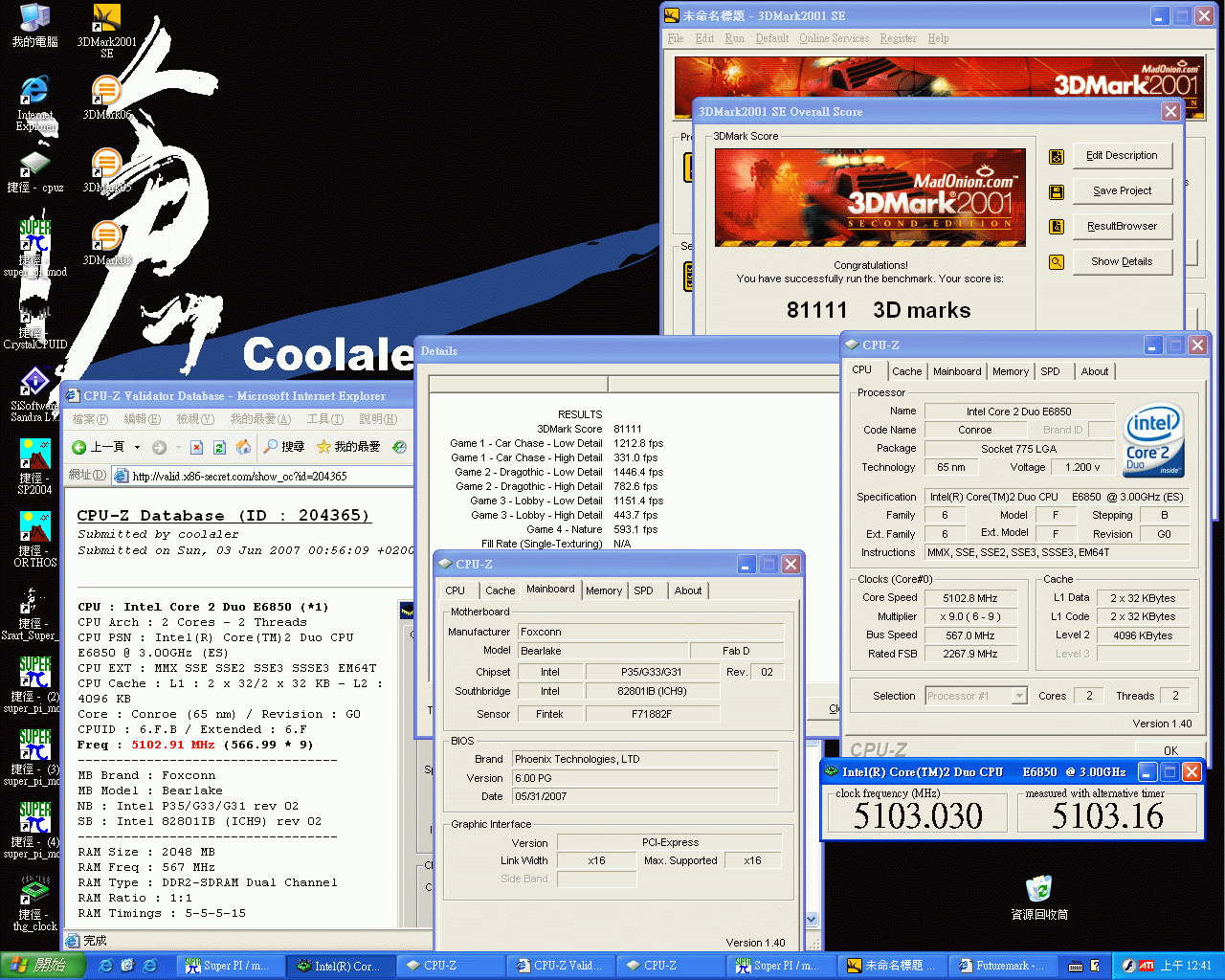Click the ResultBrowser button

tap(1122, 227)
